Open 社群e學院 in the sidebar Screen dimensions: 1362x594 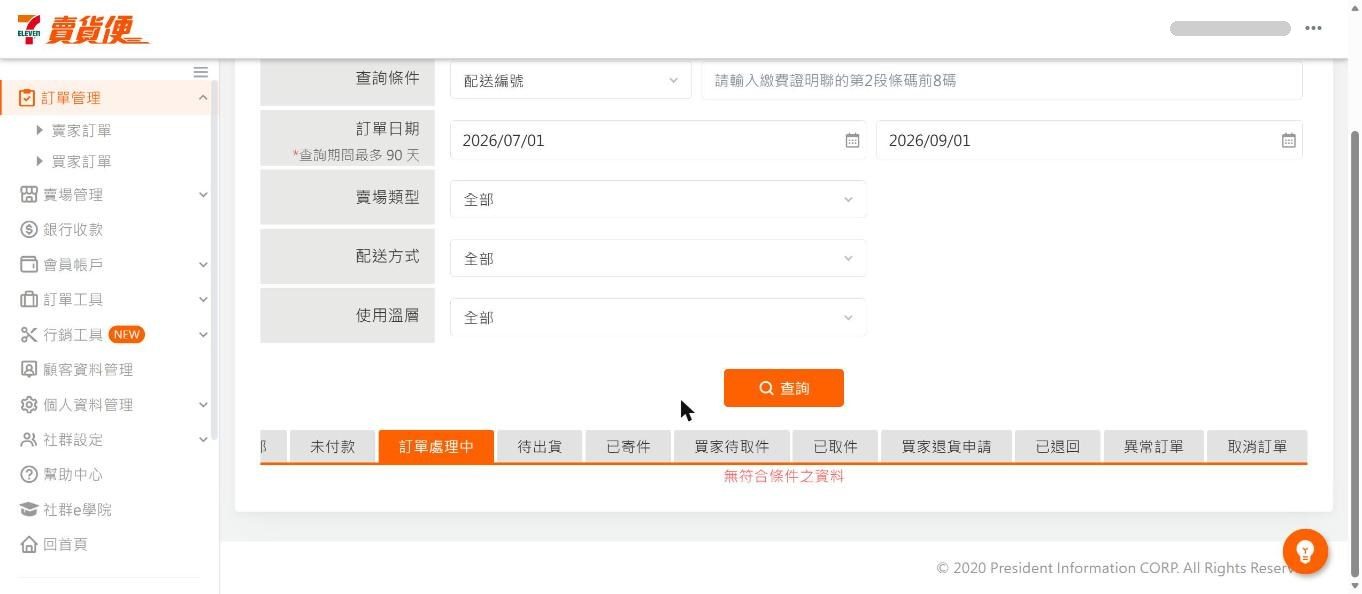tap(77, 509)
